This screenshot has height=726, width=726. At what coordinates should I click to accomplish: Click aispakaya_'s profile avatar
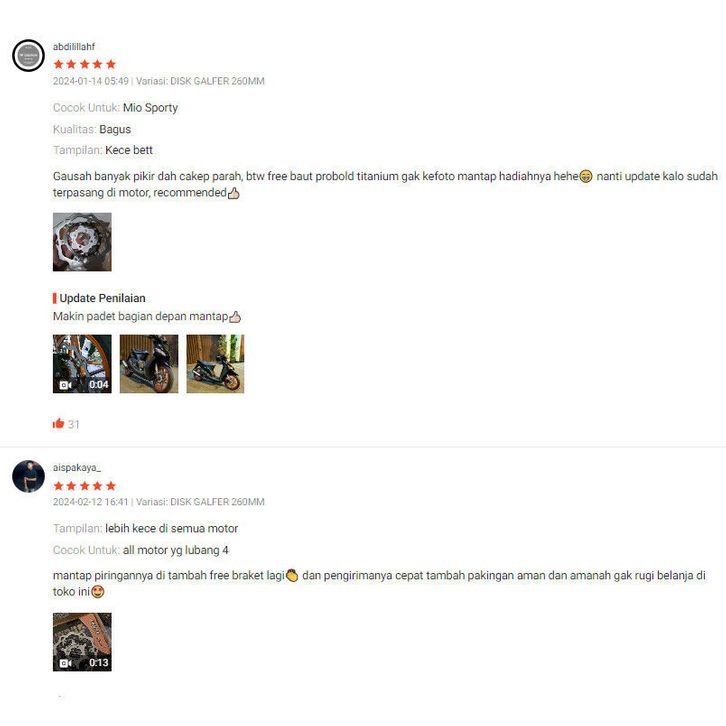coord(28,476)
